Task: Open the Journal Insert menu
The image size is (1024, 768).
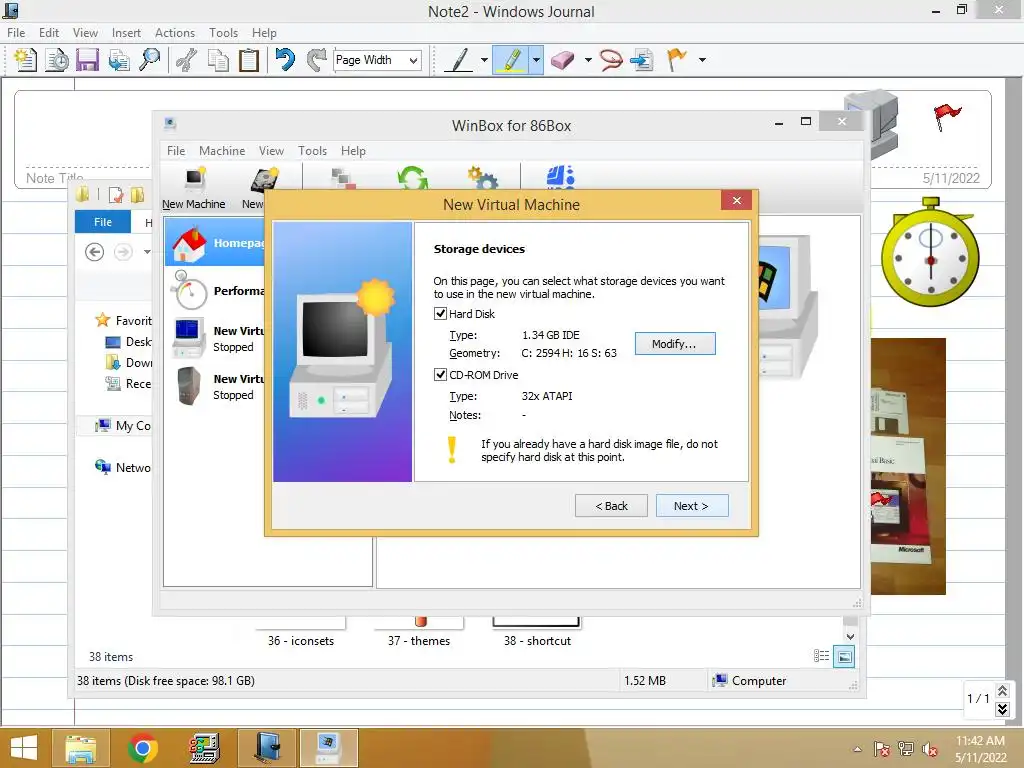Action: 126,33
